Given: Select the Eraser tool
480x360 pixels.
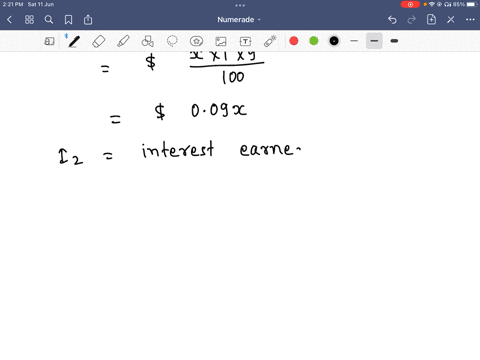Looking at the screenshot, I should 99,41.
